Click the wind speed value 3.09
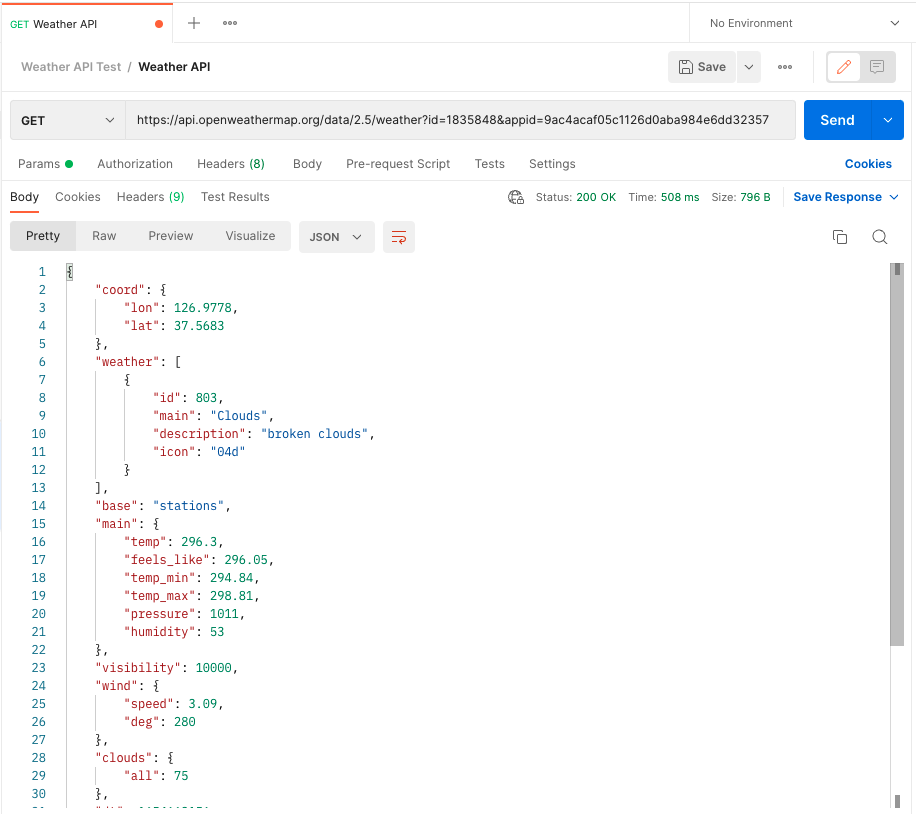This screenshot has height=814, width=916. click(x=203, y=704)
